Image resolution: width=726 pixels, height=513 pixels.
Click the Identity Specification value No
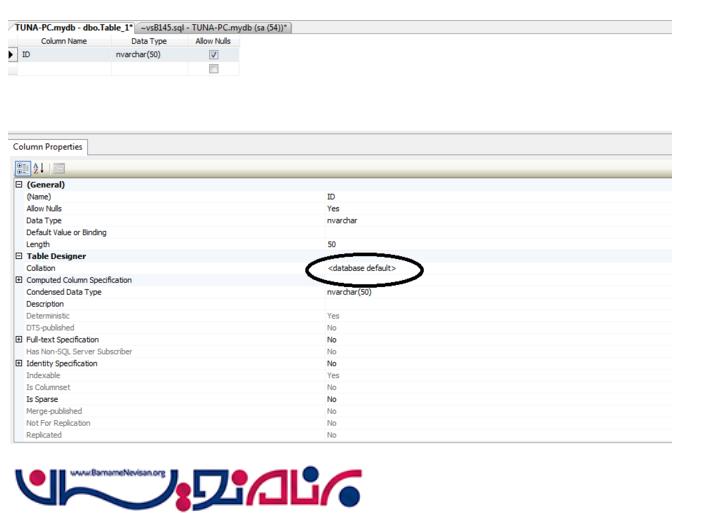(x=332, y=363)
